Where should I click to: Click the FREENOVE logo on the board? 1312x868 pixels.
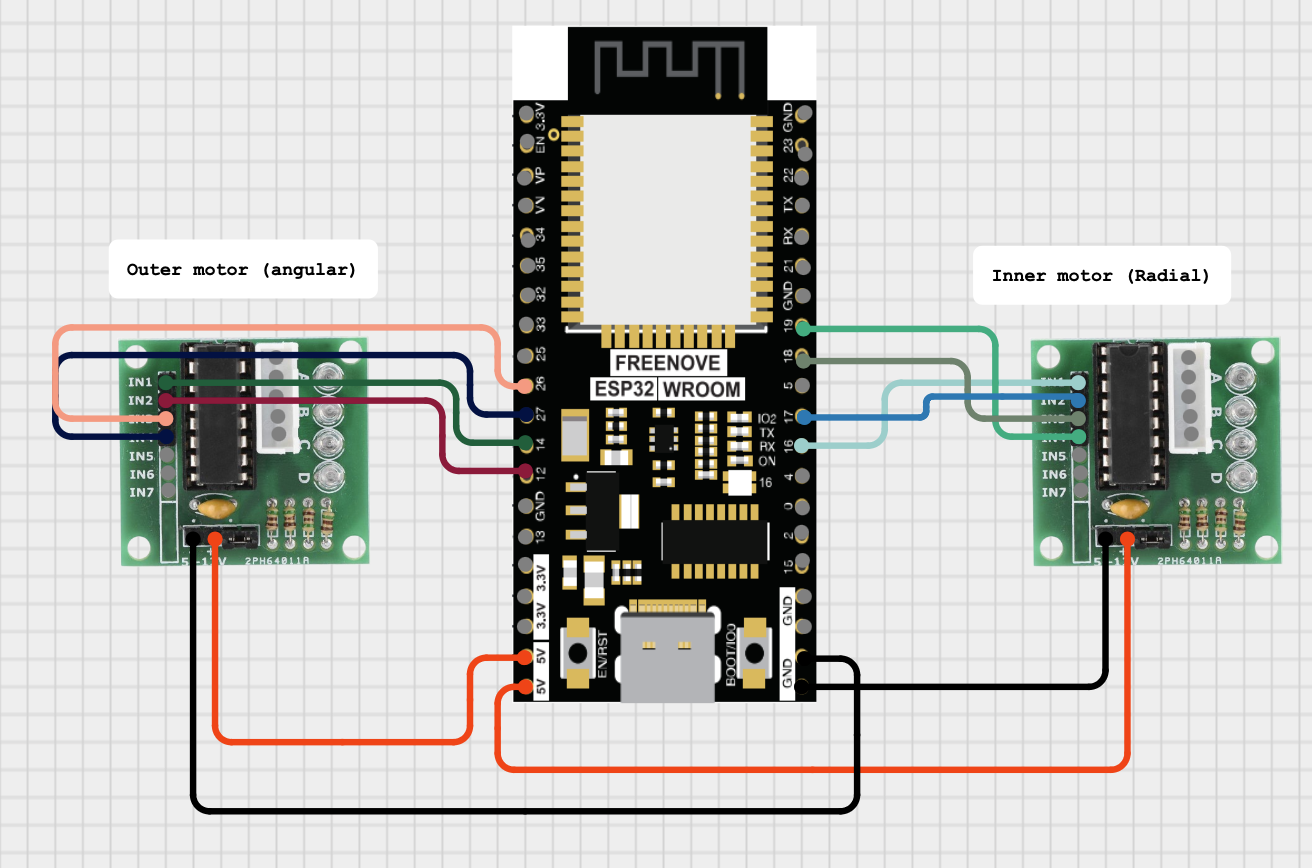coord(668,366)
